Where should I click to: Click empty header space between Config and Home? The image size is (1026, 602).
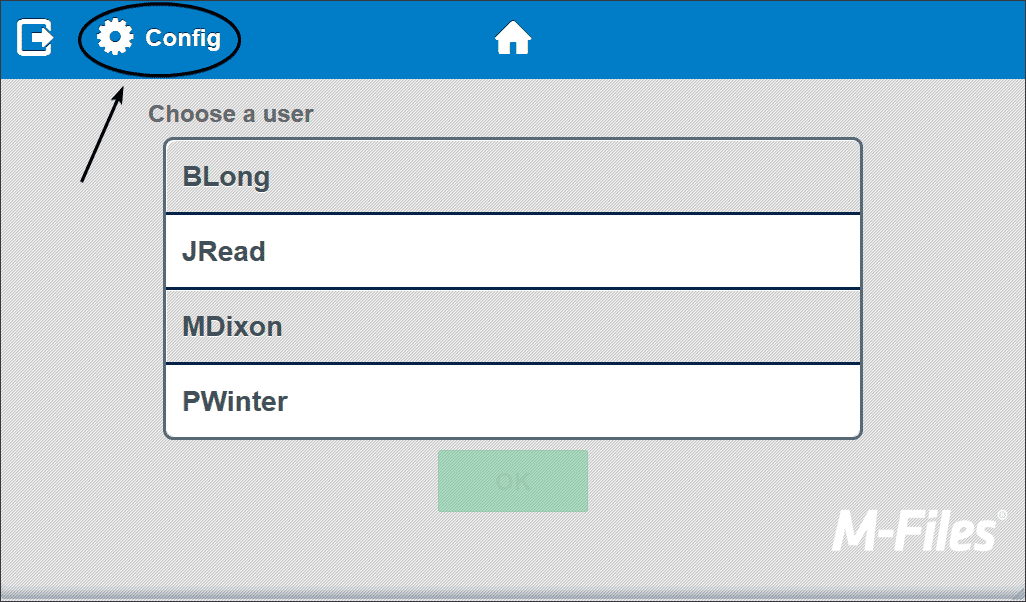click(370, 38)
